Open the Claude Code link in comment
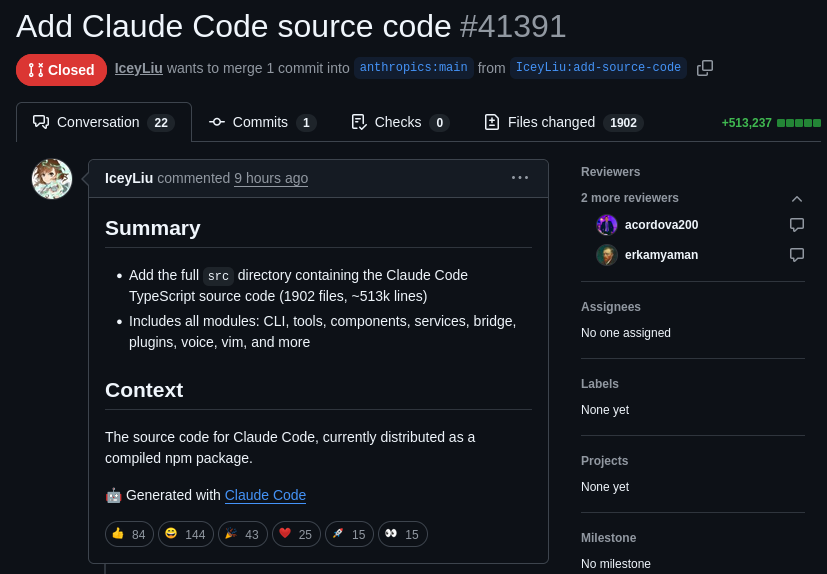827x574 pixels. 265,495
